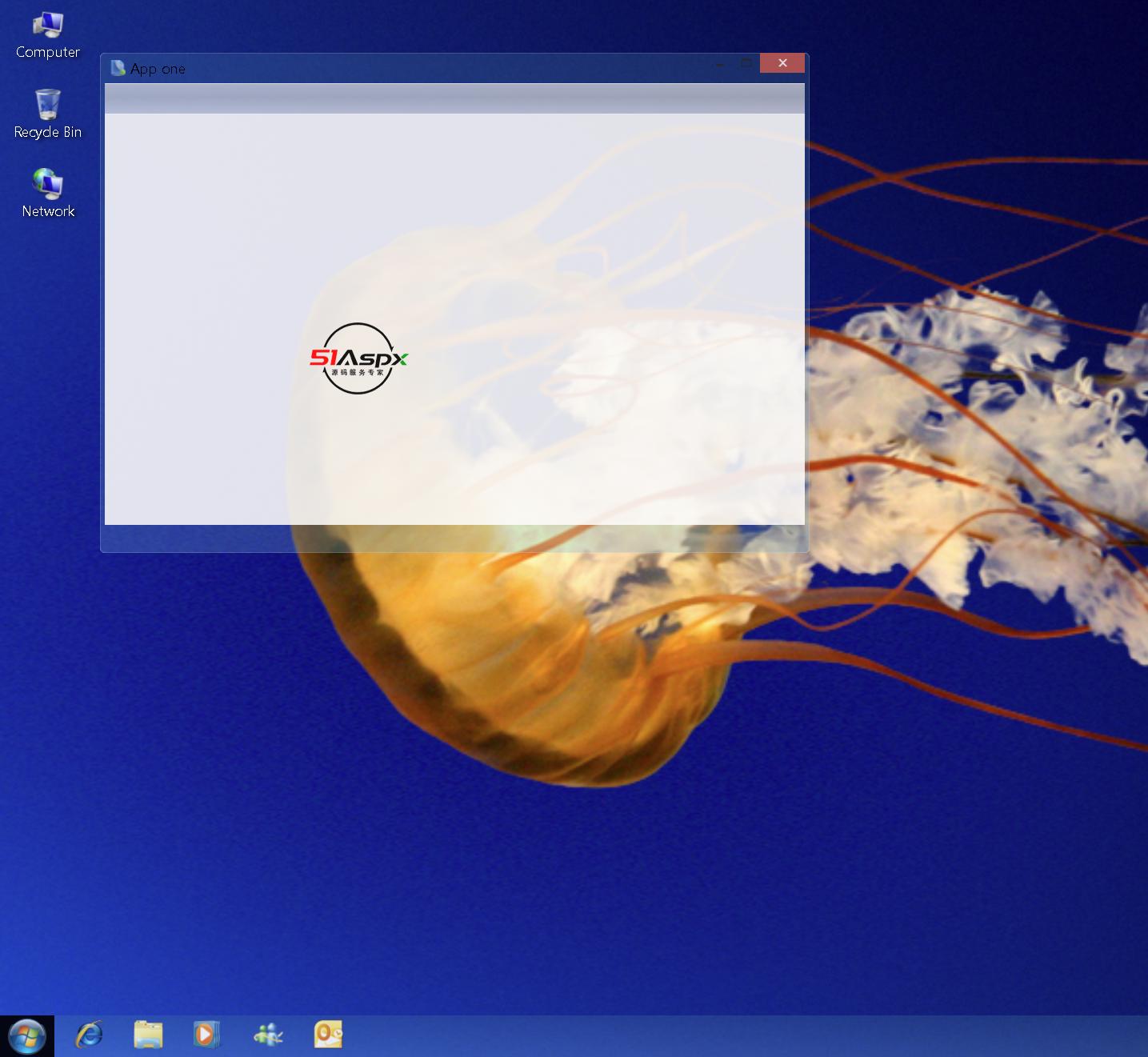Open the Computer desktop icon

pyautogui.click(x=47, y=26)
